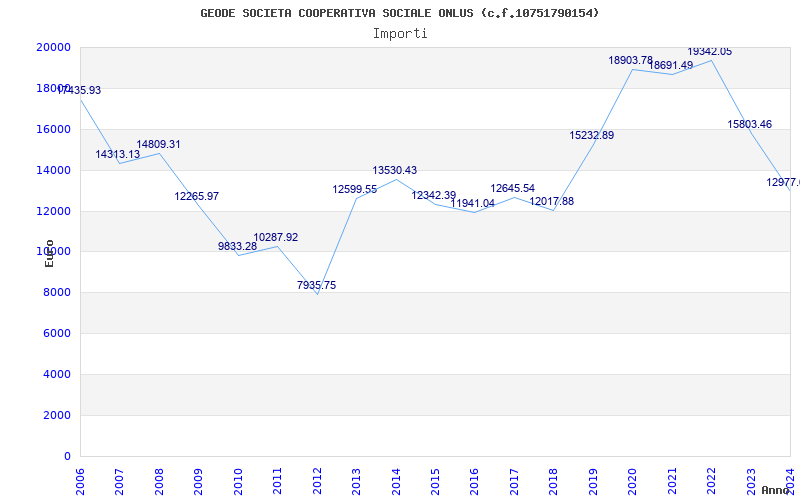Click the x-axis year 2007
800x500 pixels.
click(x=119, y=481)
